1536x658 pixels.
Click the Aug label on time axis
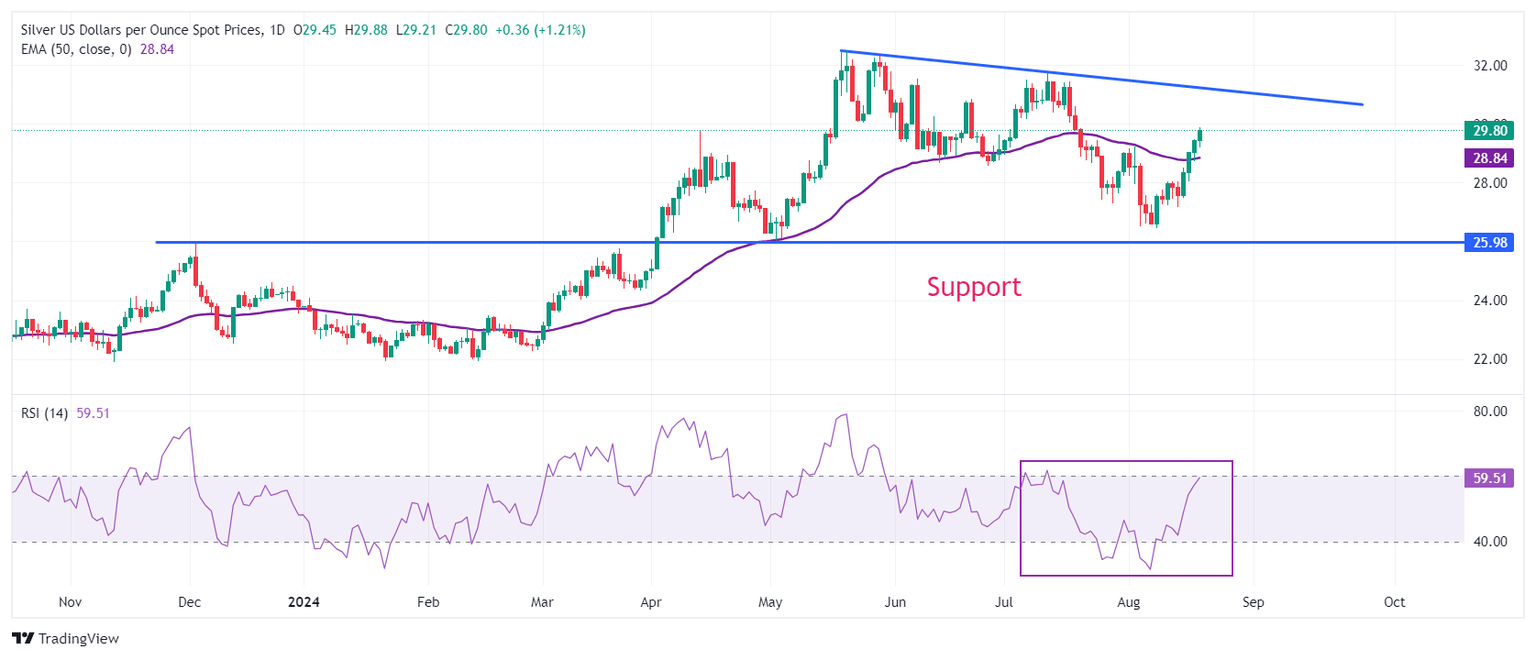[1129, 603]
